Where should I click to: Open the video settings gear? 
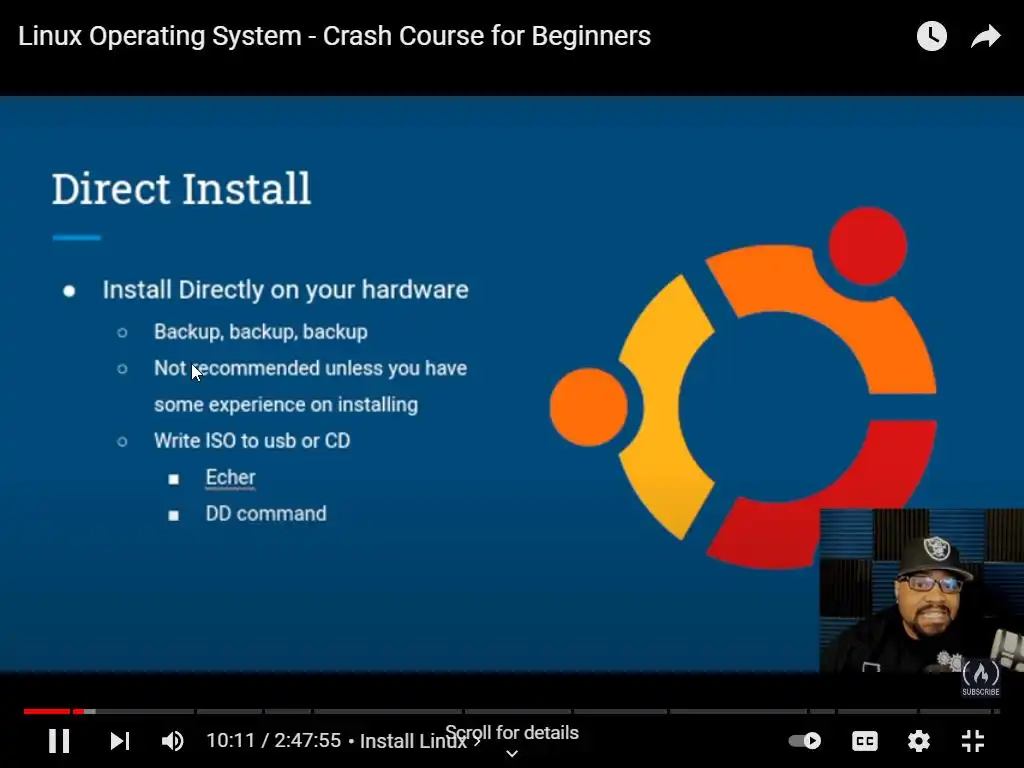tap(919, 741)
